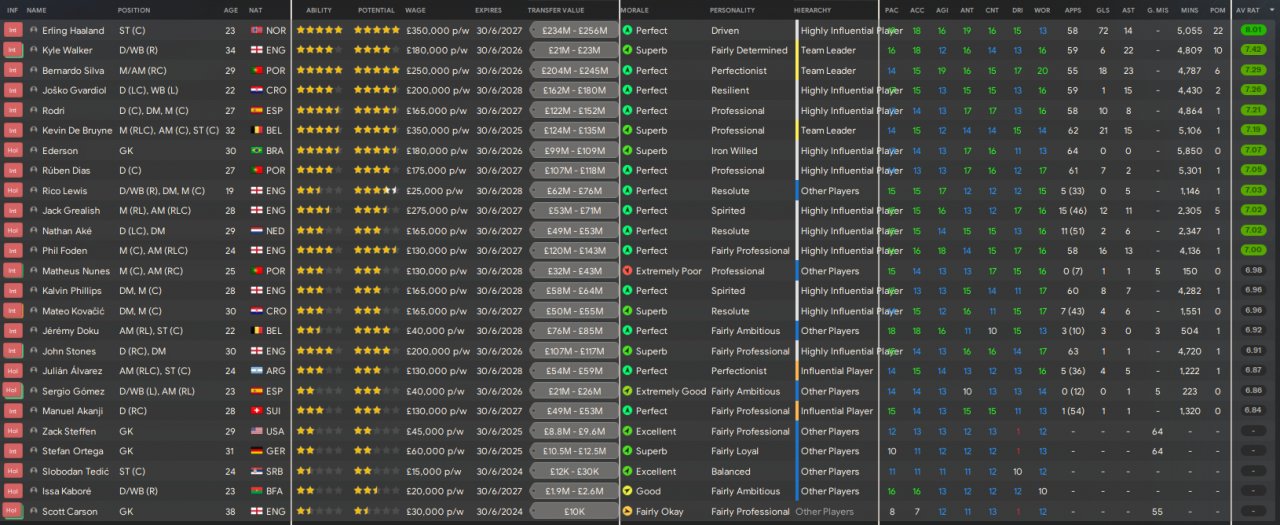Screen dimensions: 1280x525
Task: Click the red morale icon for Matheus Nunes
Action: coord(627,271)
